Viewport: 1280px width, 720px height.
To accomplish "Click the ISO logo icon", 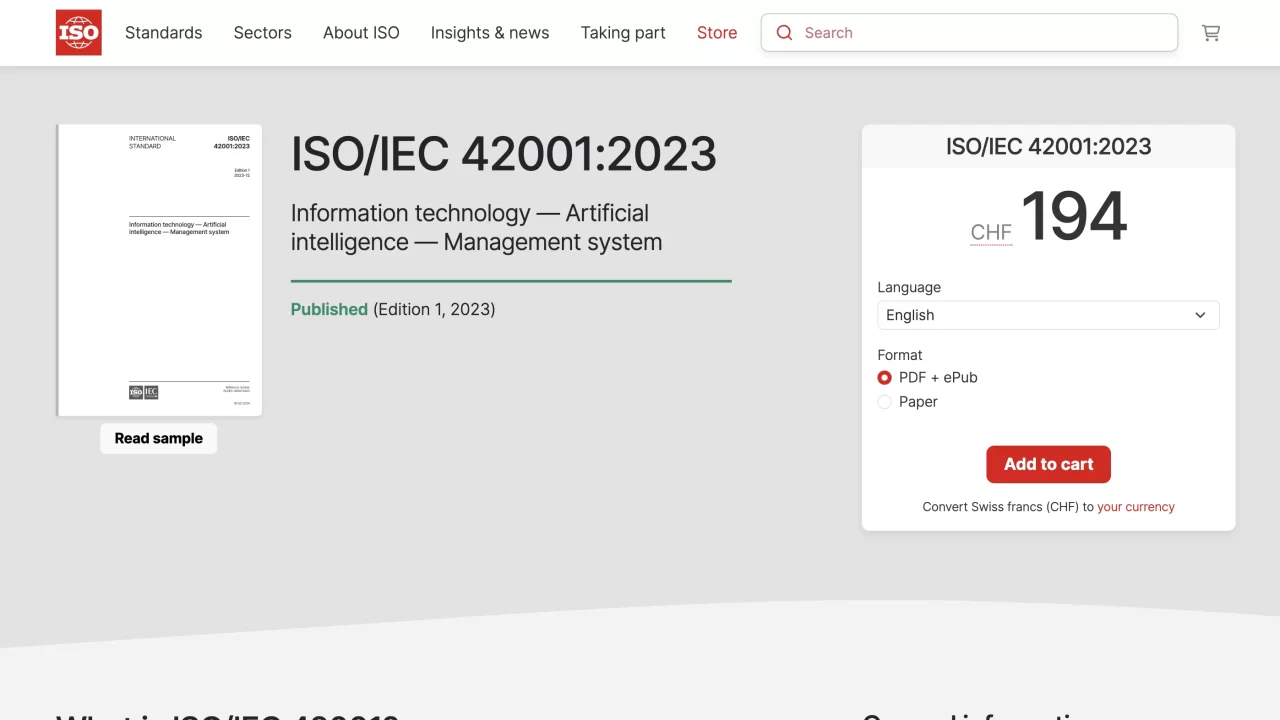I will (x=78, y=33).
